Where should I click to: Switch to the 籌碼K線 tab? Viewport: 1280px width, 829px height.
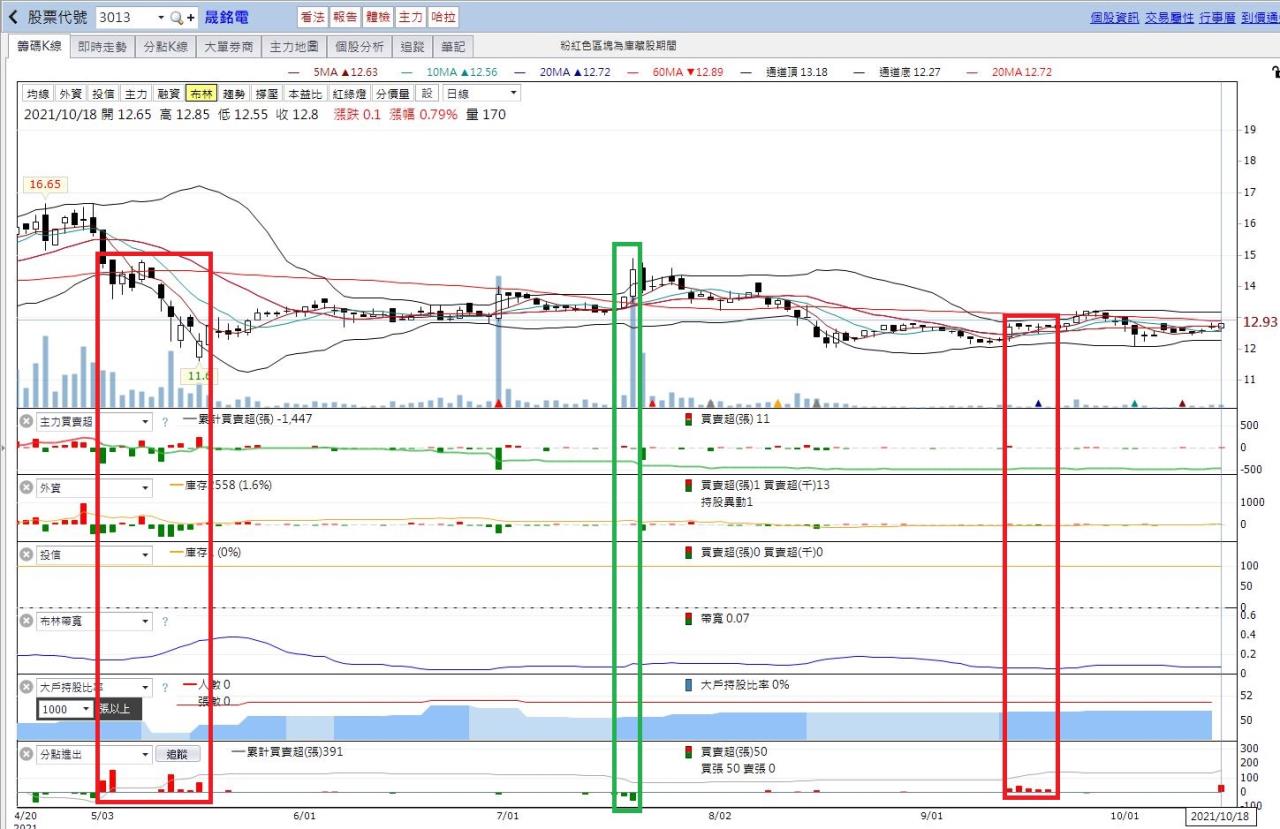(x=40, y=46)
